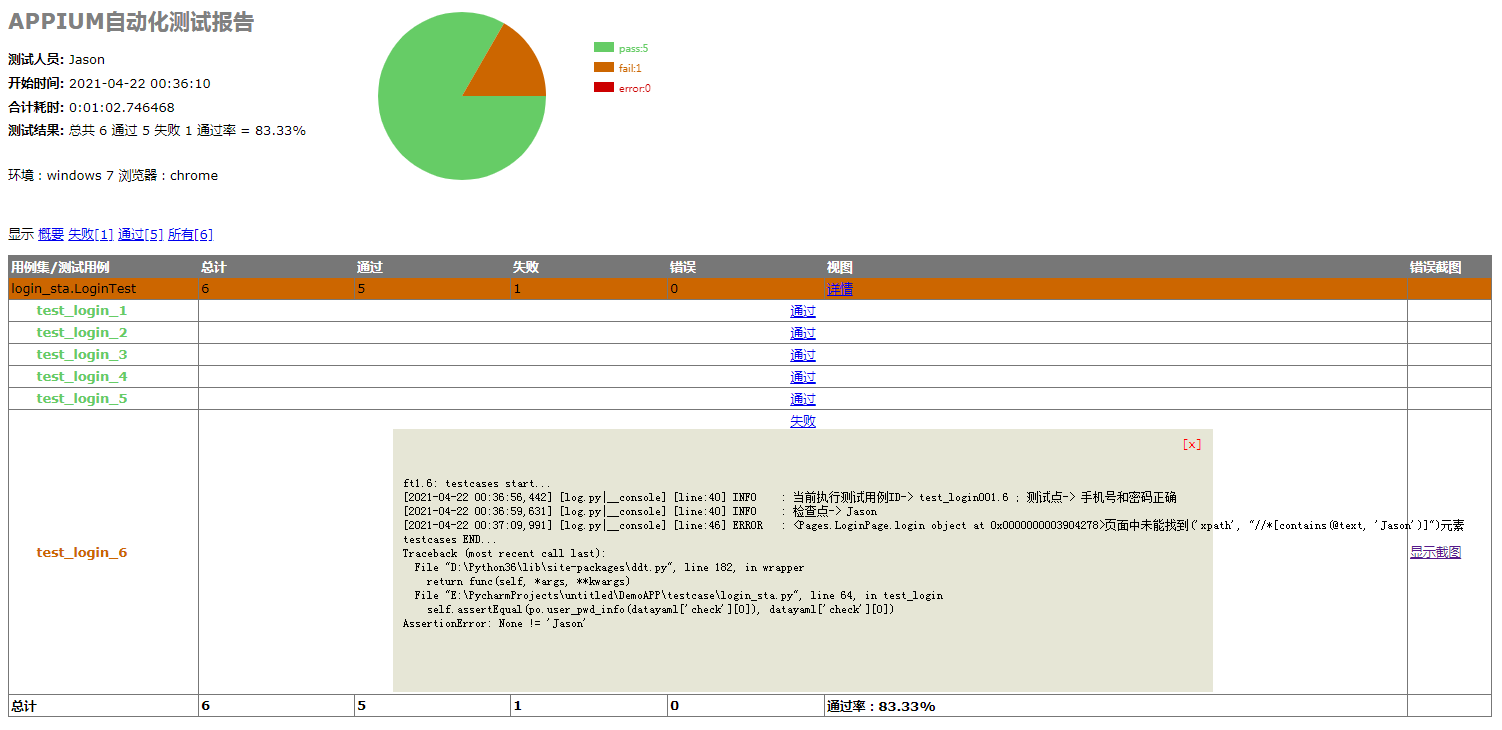Click the 总计 footer row label

[x=24, y=706]
